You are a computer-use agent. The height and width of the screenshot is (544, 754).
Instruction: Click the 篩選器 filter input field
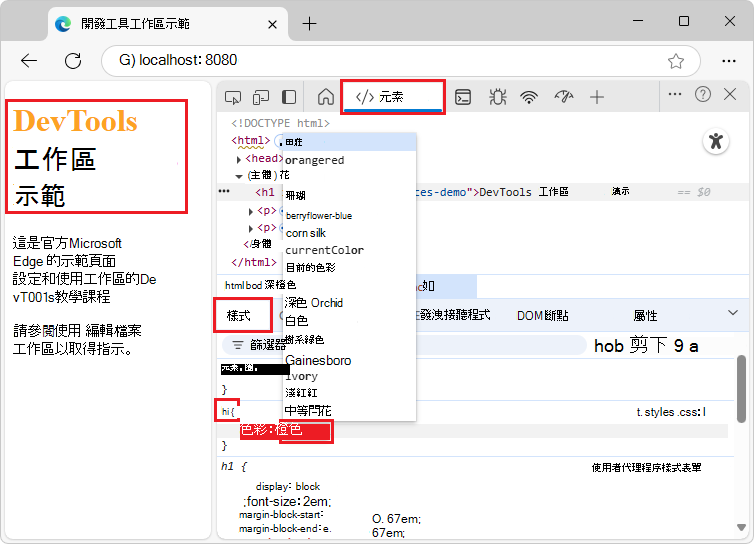tap(404, 345)
